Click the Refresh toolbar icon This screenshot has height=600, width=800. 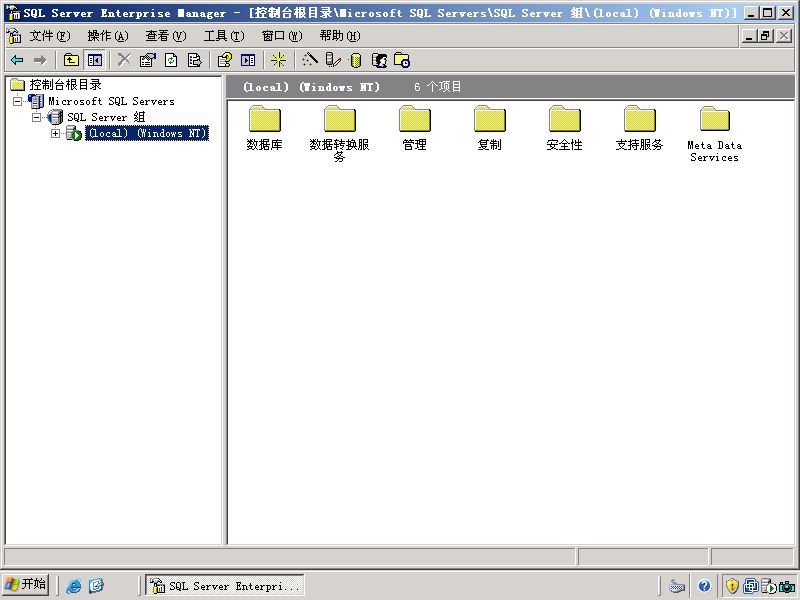pos(171,60)
